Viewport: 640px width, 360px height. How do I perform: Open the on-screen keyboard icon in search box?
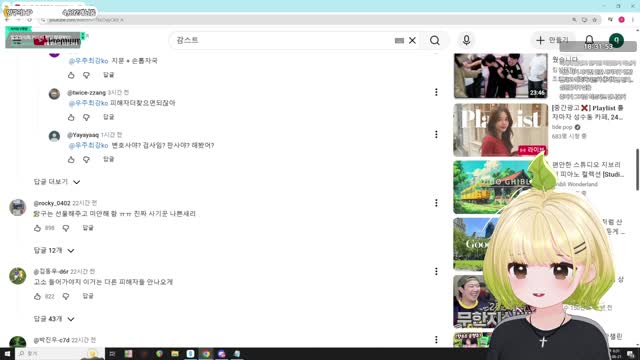pos(399,40)
